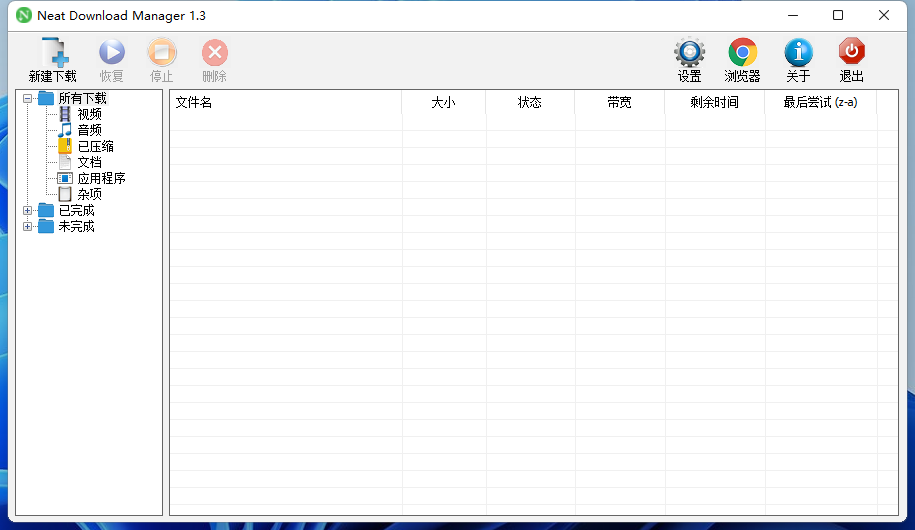The width and height of the screenshot is (915, 530).
Task: Select the 杂项 category label
Action: click(89, 194)
